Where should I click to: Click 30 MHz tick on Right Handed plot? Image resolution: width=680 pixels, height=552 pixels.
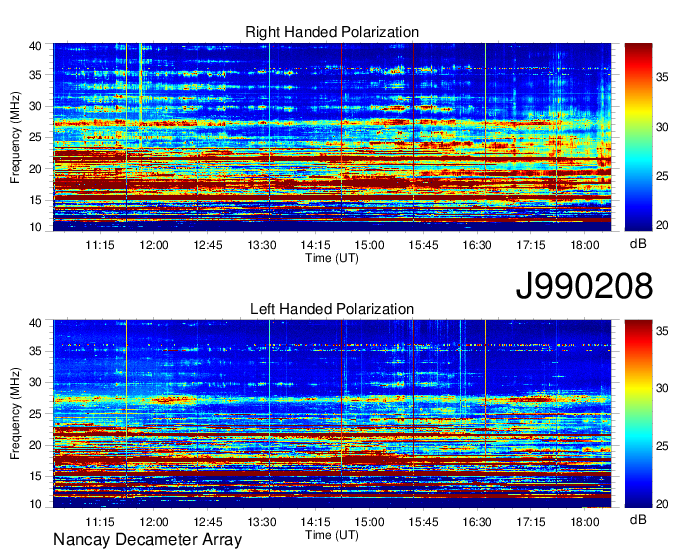pos(35,106)
